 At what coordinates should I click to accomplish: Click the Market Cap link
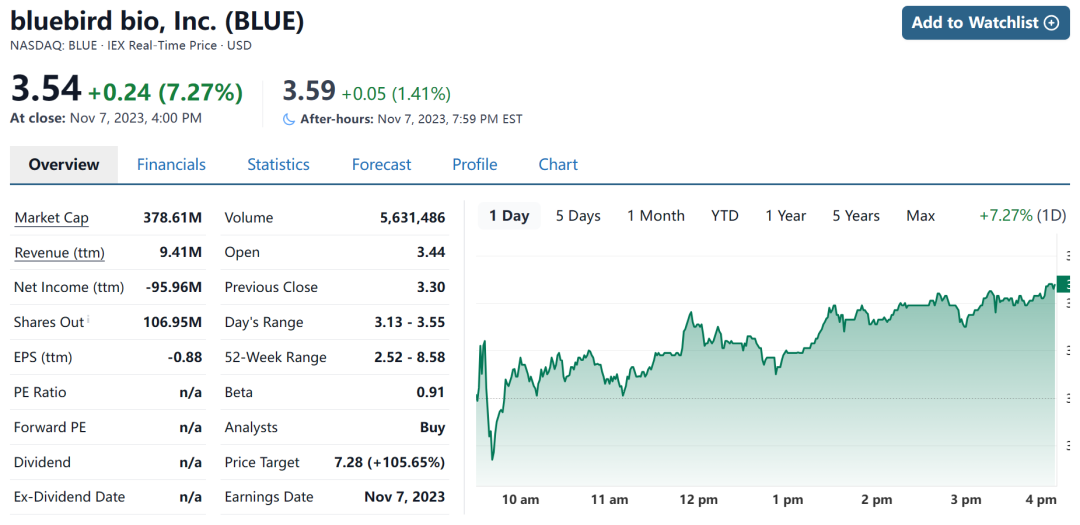point(51,218)
